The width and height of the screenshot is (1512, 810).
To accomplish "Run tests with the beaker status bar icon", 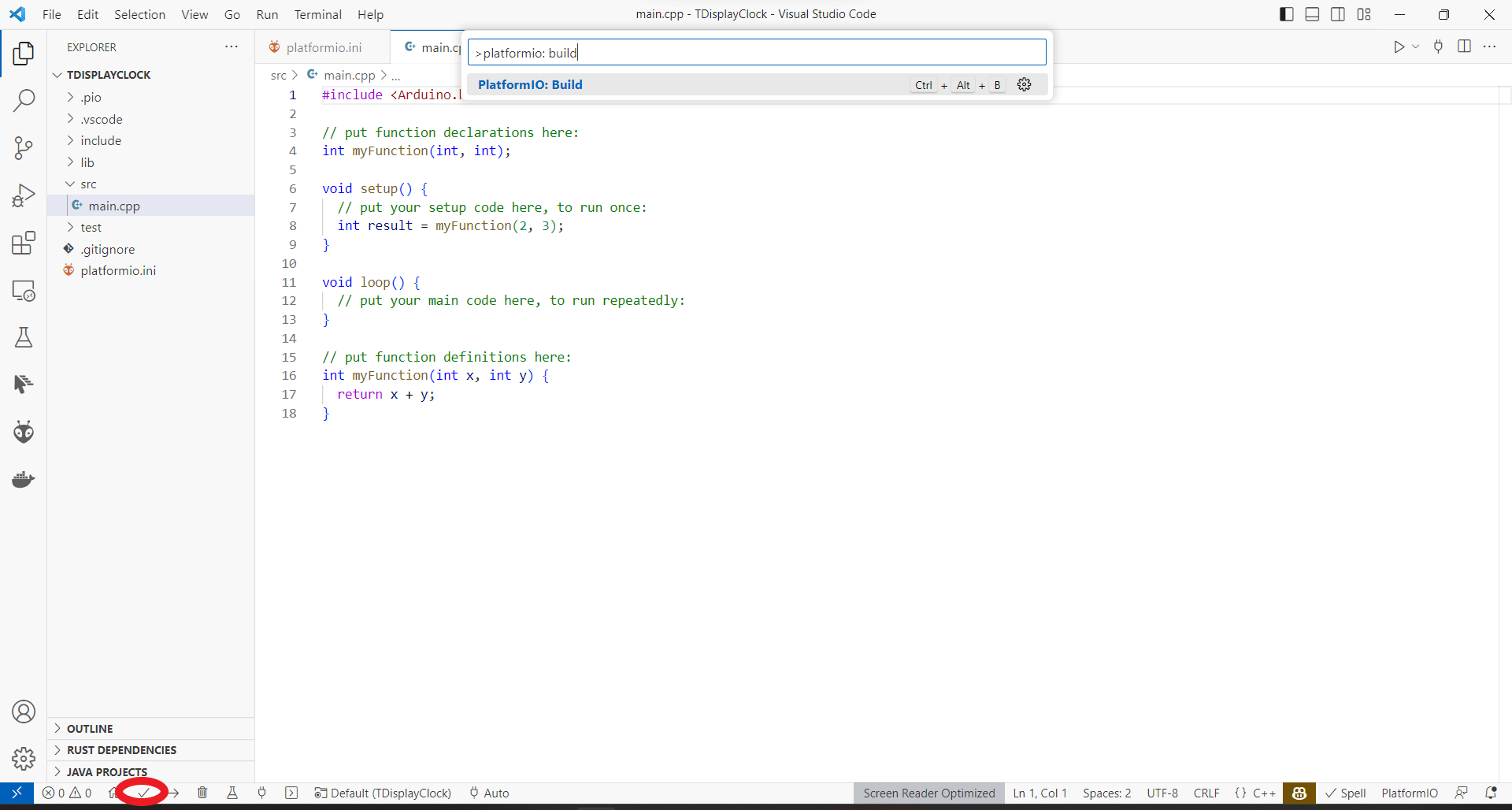I will point(232,793).
